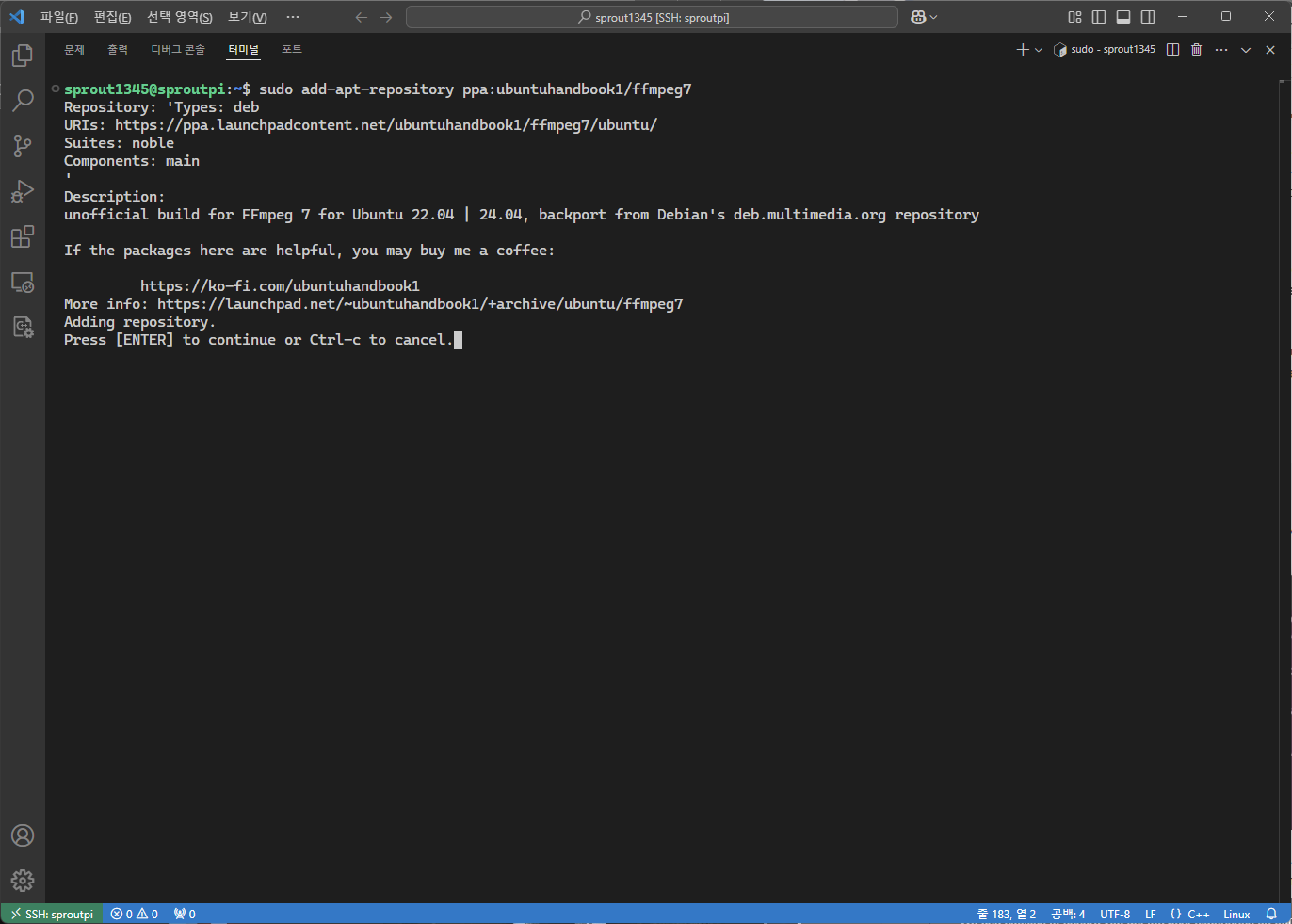Select the sudo - sprout1345 terminal
Image resolution: width=1292 pixels, height=924 pixels.
1105,50
